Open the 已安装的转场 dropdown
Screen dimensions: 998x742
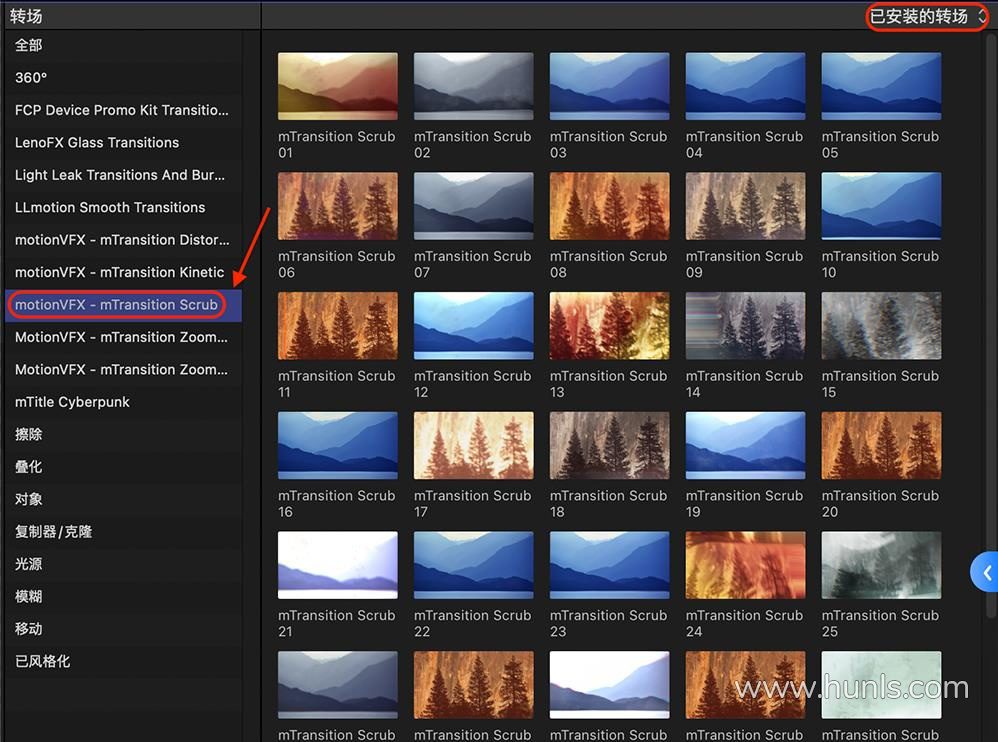point(928,17)
